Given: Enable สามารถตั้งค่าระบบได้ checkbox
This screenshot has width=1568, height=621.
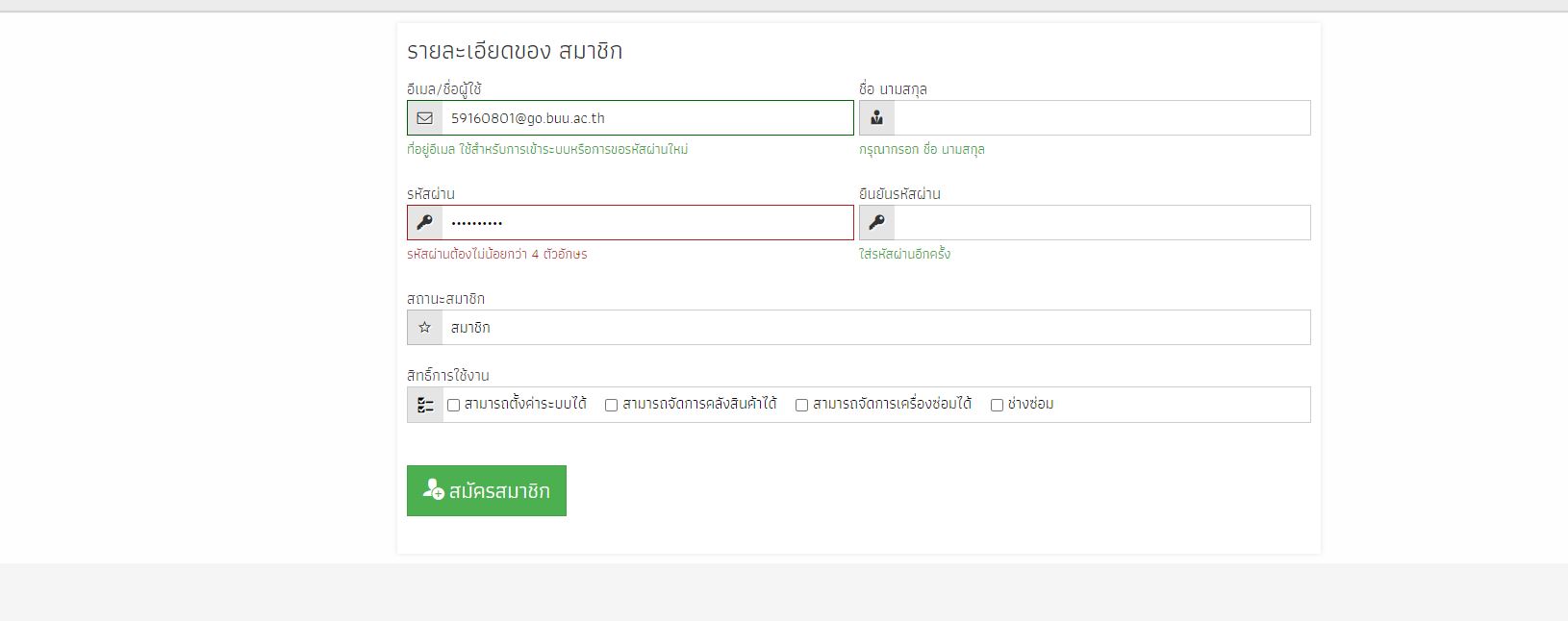Looking at the screenshot, I should [x=453, y=406].
